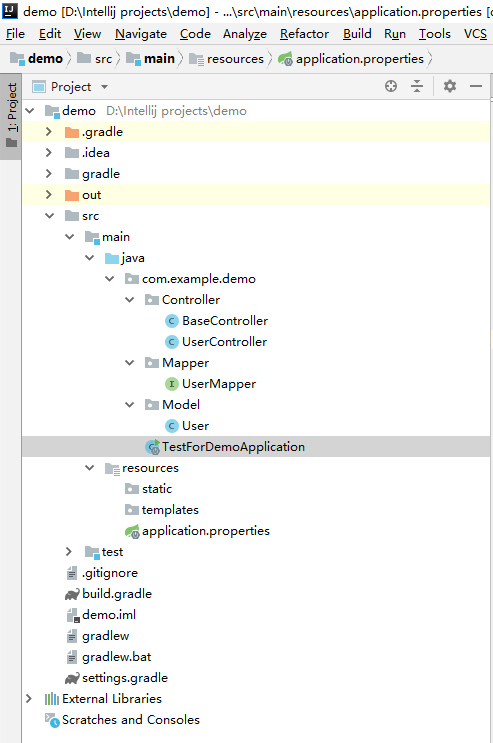Collapse the Controller package

click(x=129, y=299)
